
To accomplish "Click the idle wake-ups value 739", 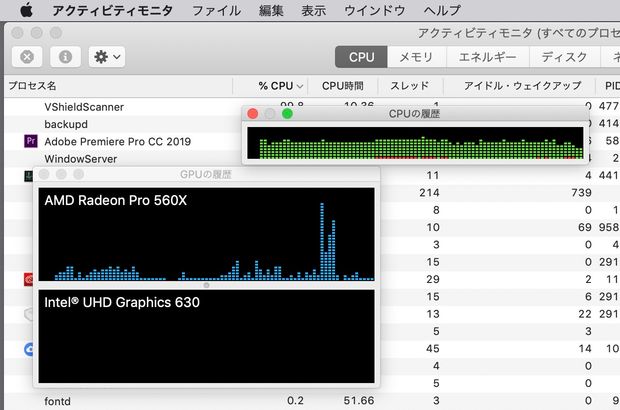I will tap(581, 193).
